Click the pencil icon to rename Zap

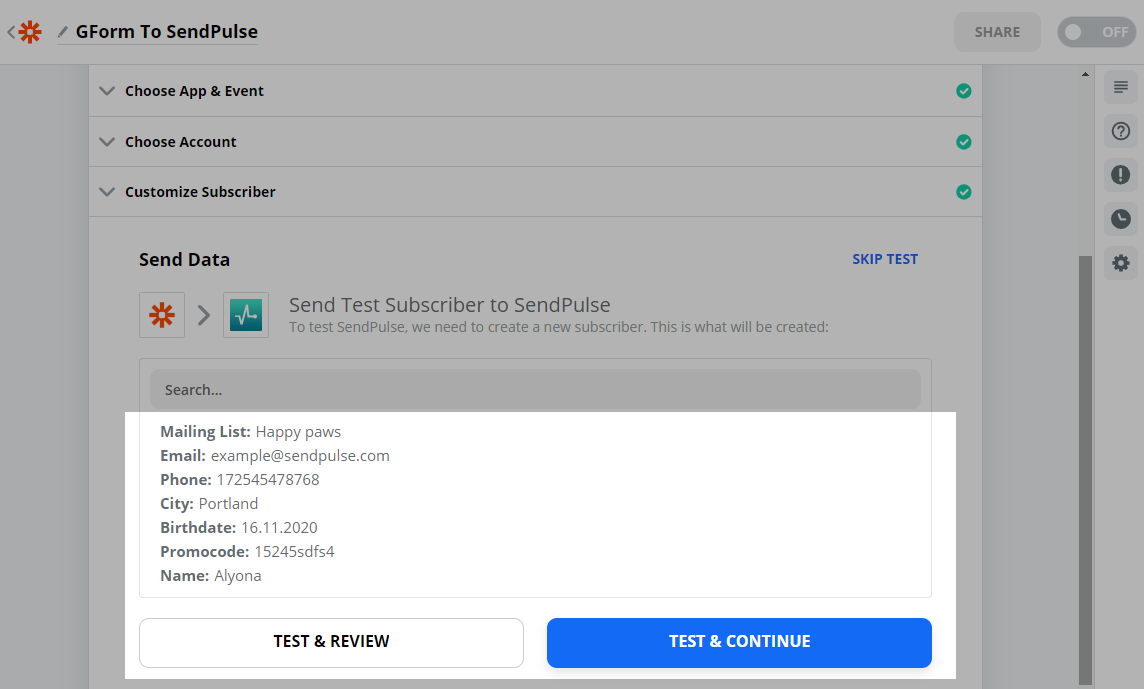[63, 31]
